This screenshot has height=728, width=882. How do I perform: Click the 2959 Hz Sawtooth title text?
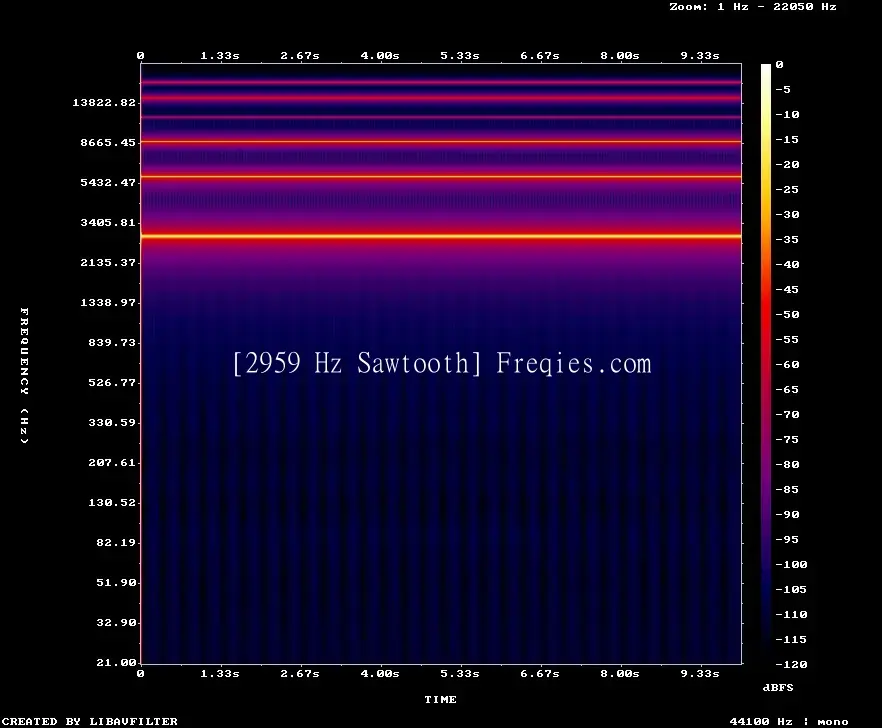click(x=358, y=363)
